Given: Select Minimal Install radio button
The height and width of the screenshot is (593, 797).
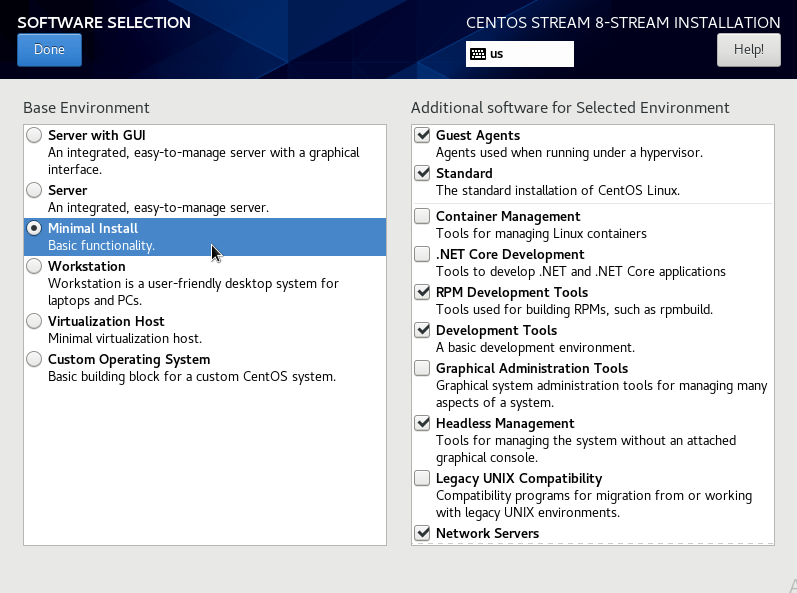Looking at the screenshot, I should coord(34,228).
